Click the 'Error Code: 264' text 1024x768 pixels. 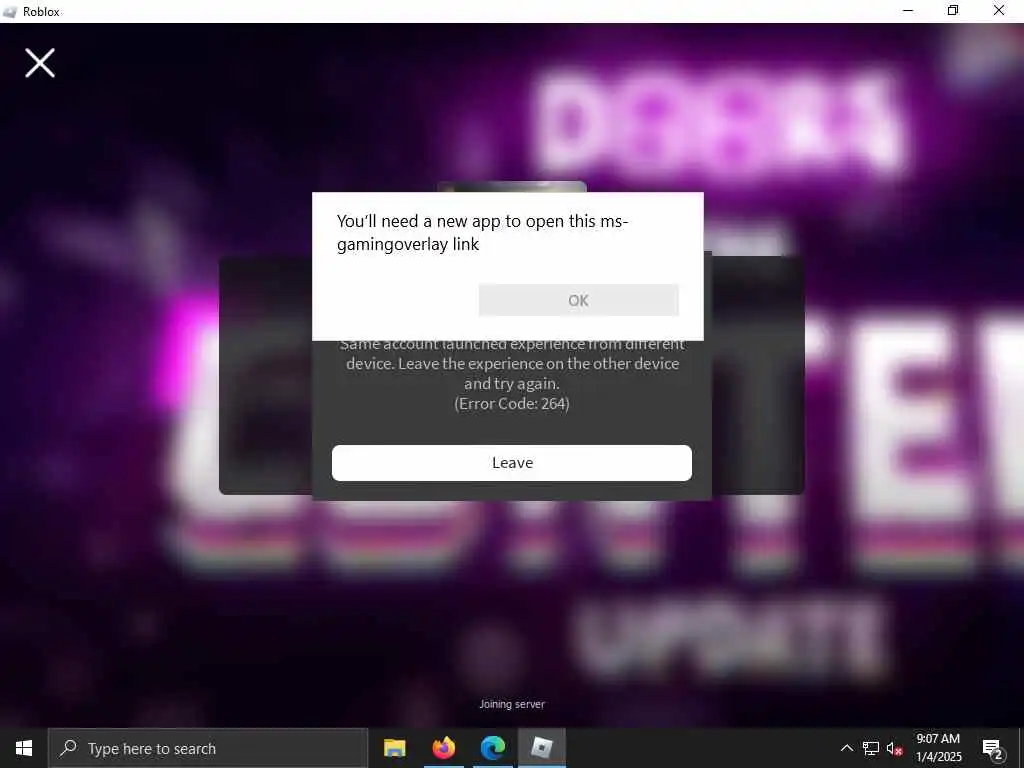point(512,404)
